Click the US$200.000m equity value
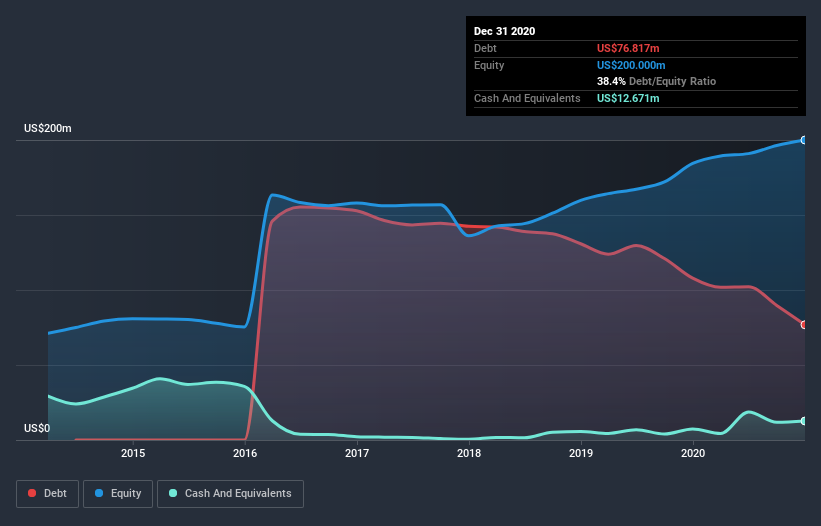This screenshot has height=526, width=821. [x=631, y=65]
